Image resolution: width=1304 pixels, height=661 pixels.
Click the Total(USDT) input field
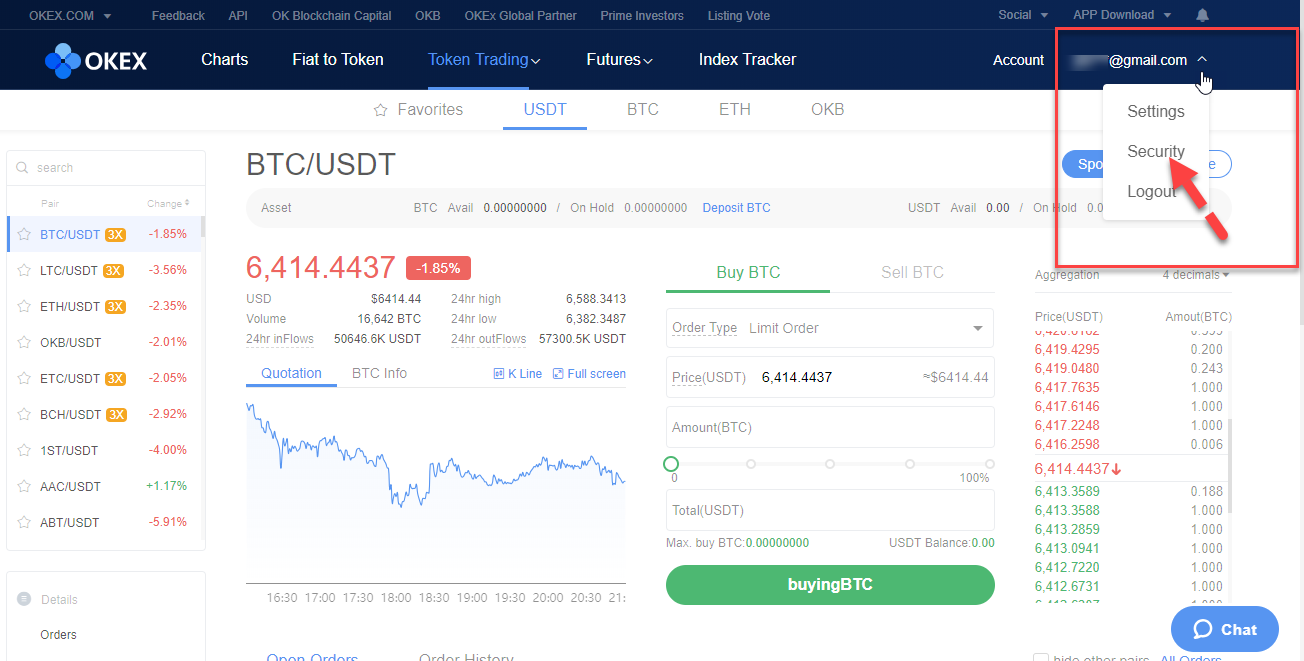(x=830, y=510)
